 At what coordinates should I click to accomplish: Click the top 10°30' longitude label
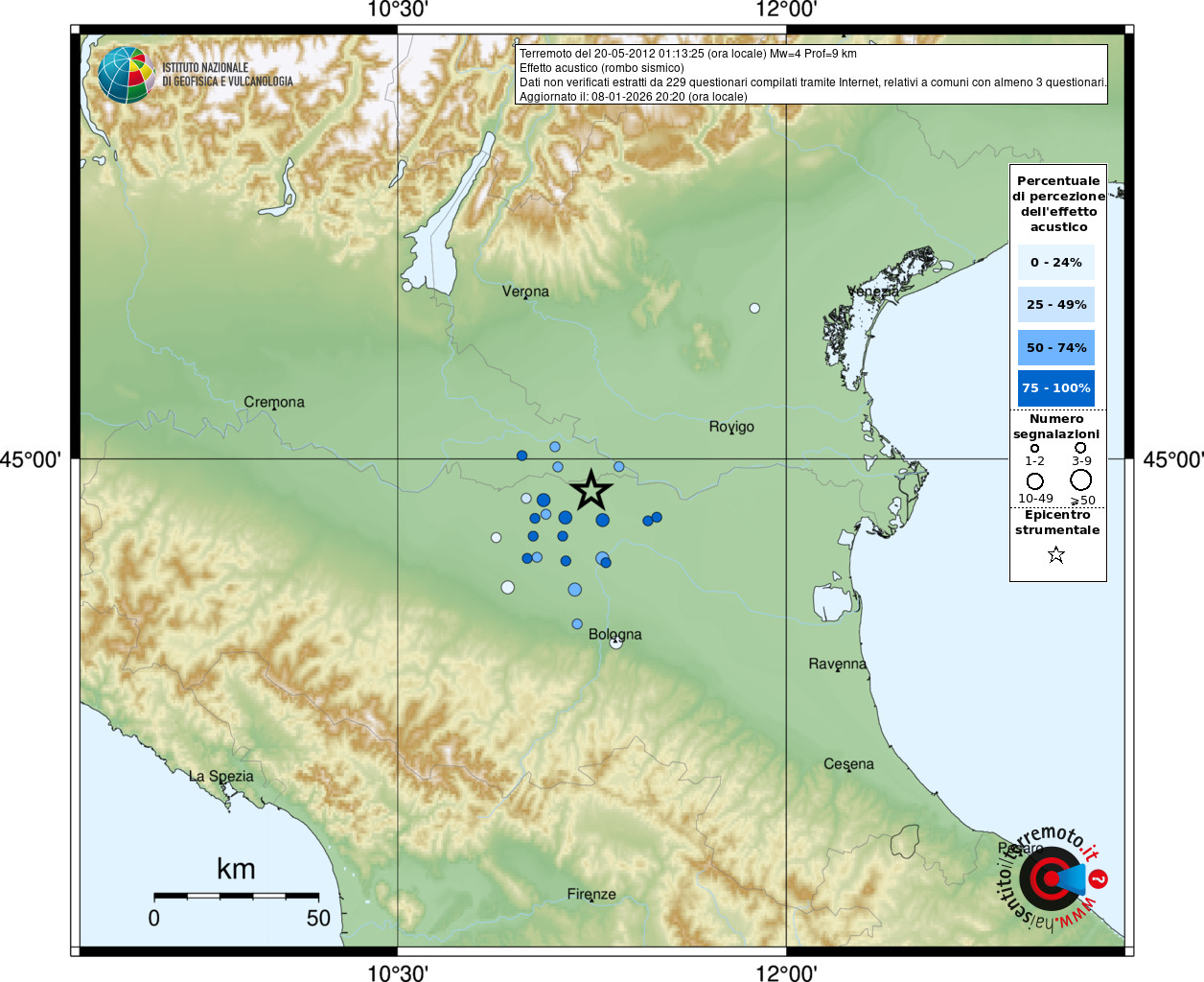tap(398, 11)
